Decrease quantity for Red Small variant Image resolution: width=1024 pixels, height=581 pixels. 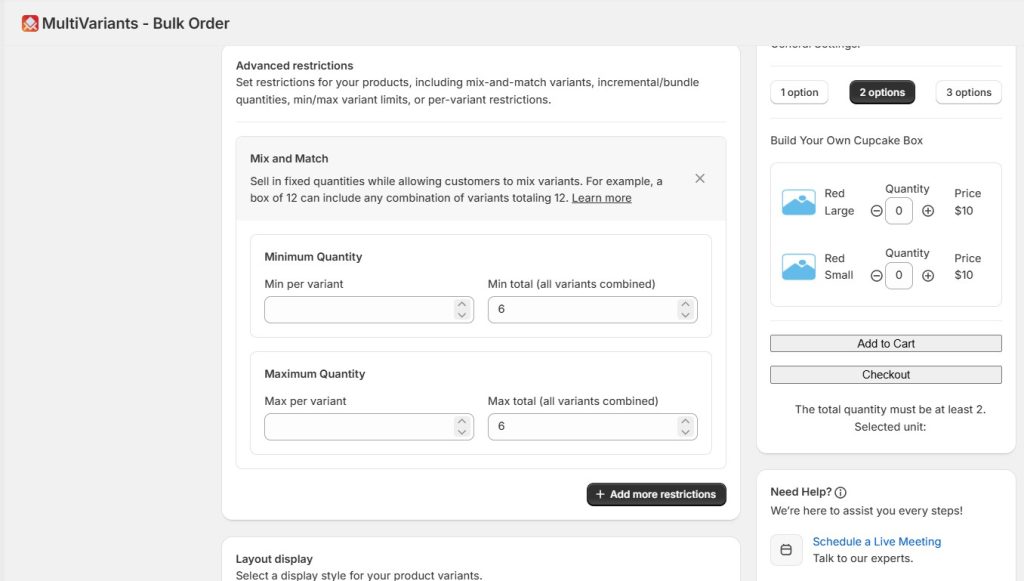click(876, 276)
